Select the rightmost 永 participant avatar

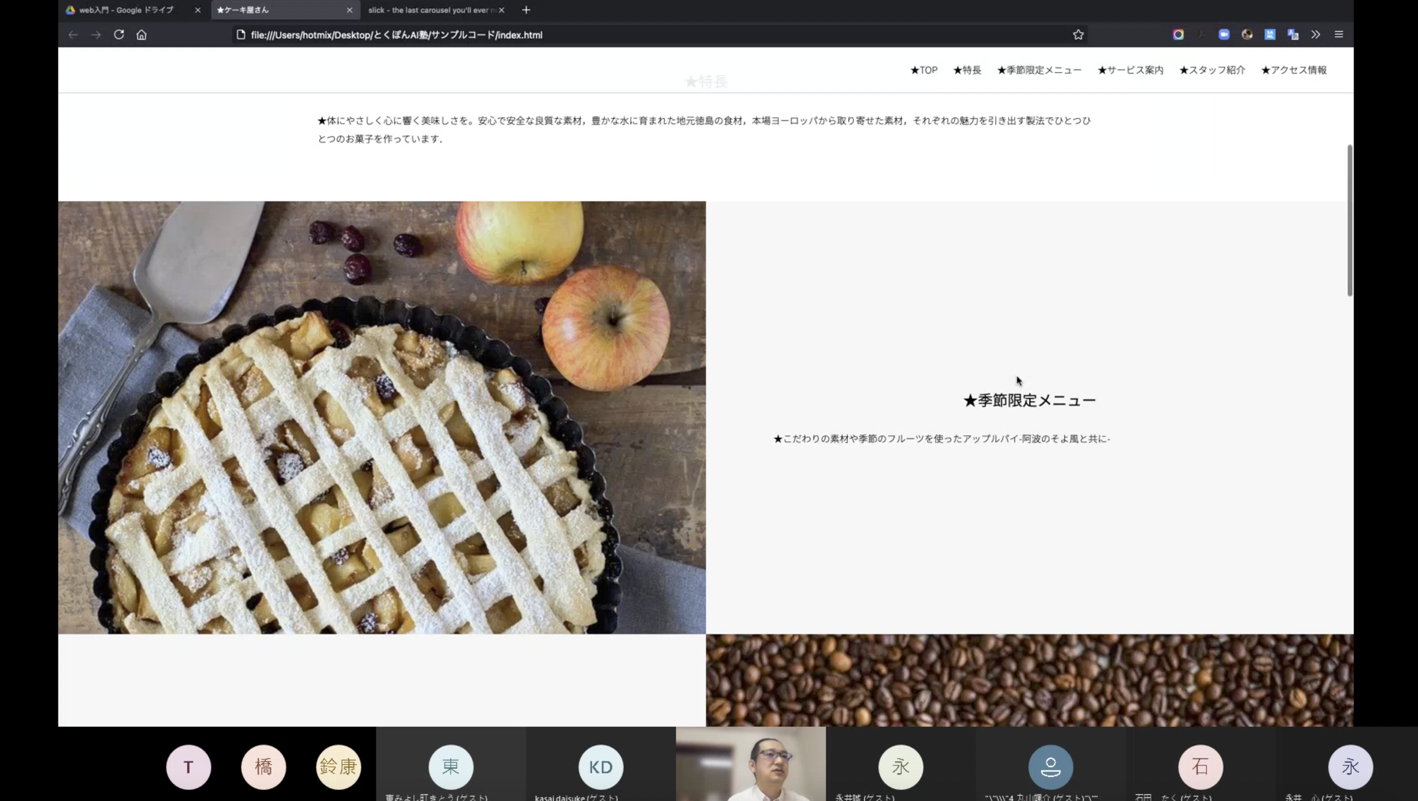[1351, 767]
